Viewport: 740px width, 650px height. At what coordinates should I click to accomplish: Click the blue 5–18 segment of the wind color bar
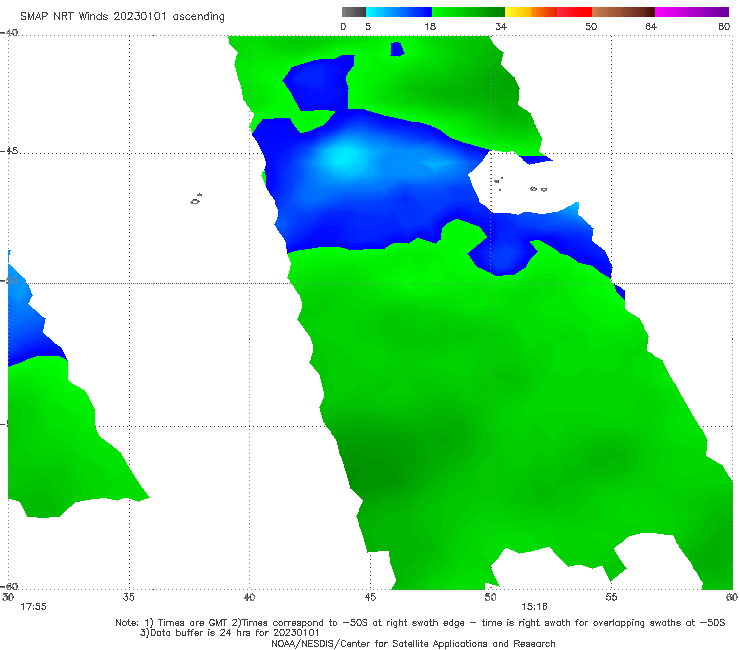399,12
